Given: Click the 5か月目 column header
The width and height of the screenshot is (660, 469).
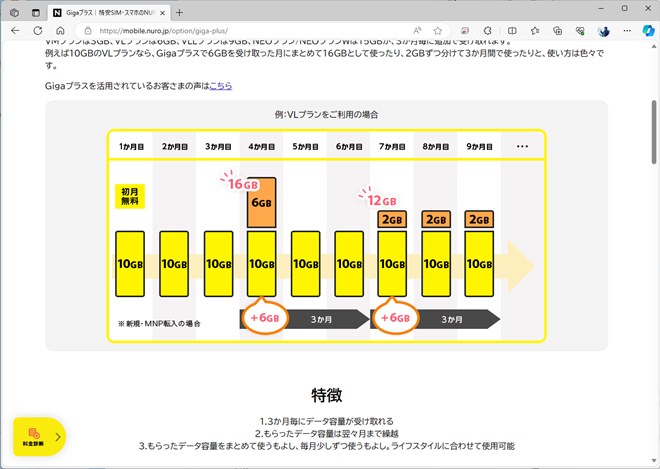Looking at the screenshot, I should coord(305,147).
